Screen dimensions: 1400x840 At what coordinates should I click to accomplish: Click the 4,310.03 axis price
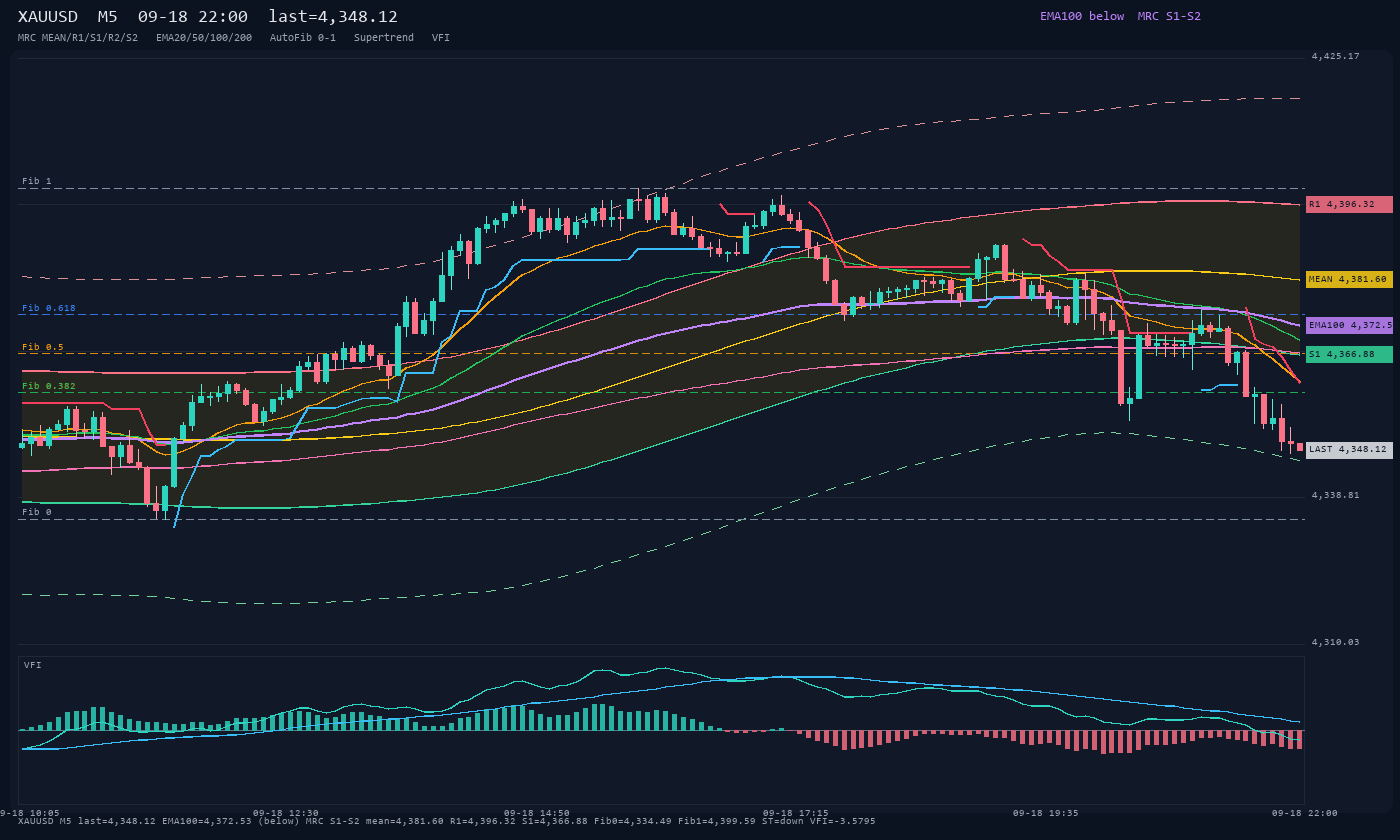pos(1336,642)
